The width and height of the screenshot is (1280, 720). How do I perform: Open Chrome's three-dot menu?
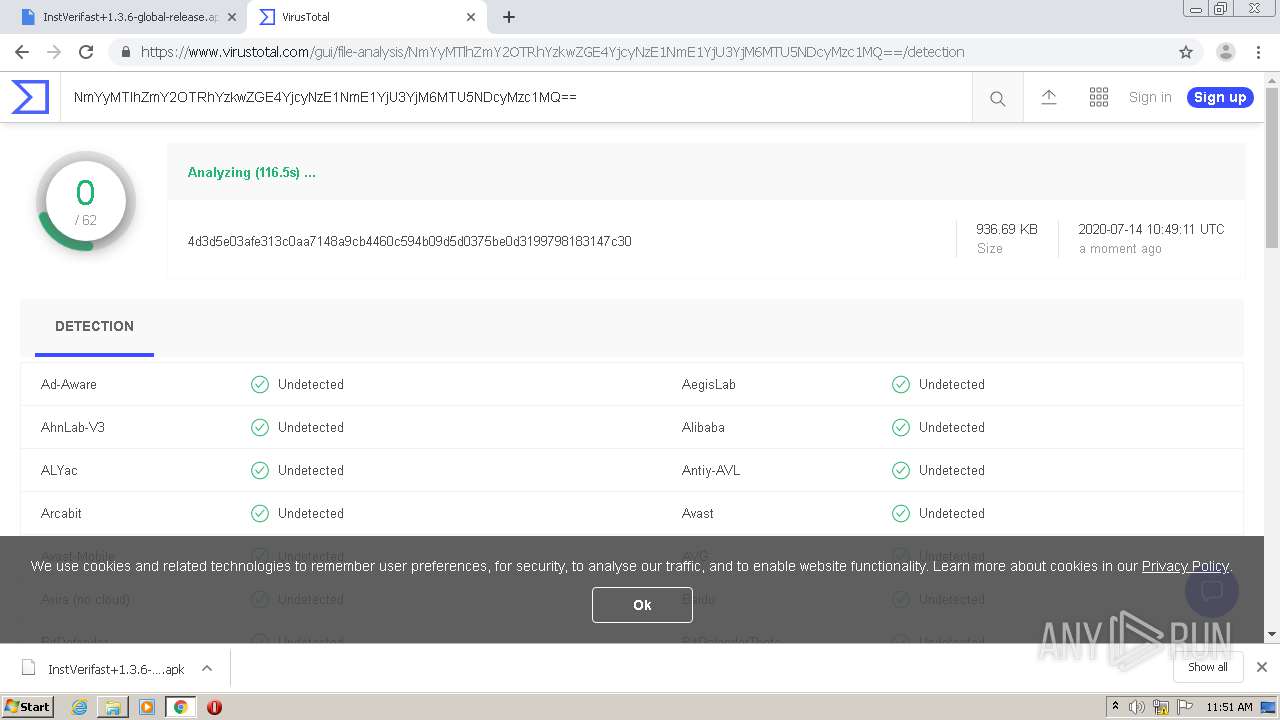(1257, 52)
